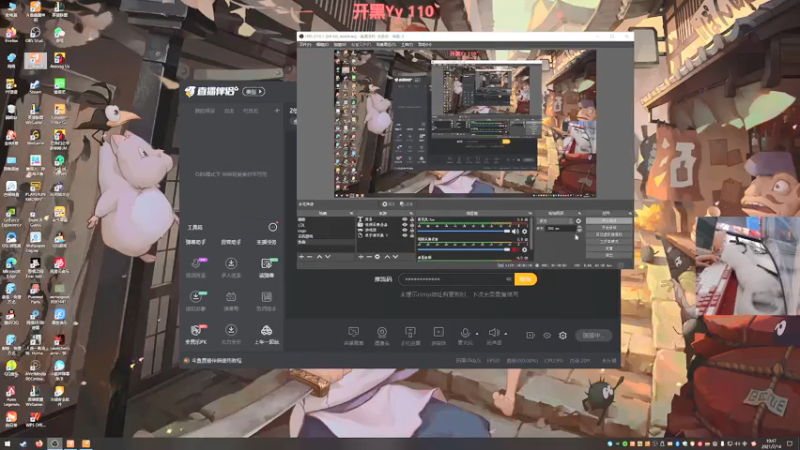Toggle visibility eye of the camera source in OBS
800x450 pixels.
pos(405,224)
